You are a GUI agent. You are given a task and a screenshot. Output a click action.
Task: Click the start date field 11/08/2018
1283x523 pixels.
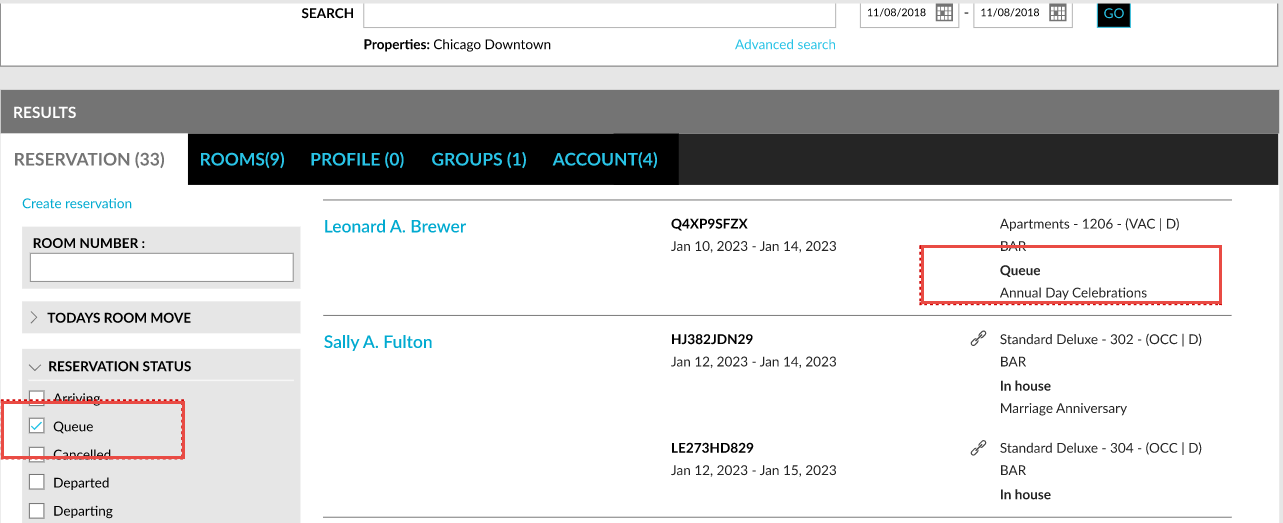(896, 13)
